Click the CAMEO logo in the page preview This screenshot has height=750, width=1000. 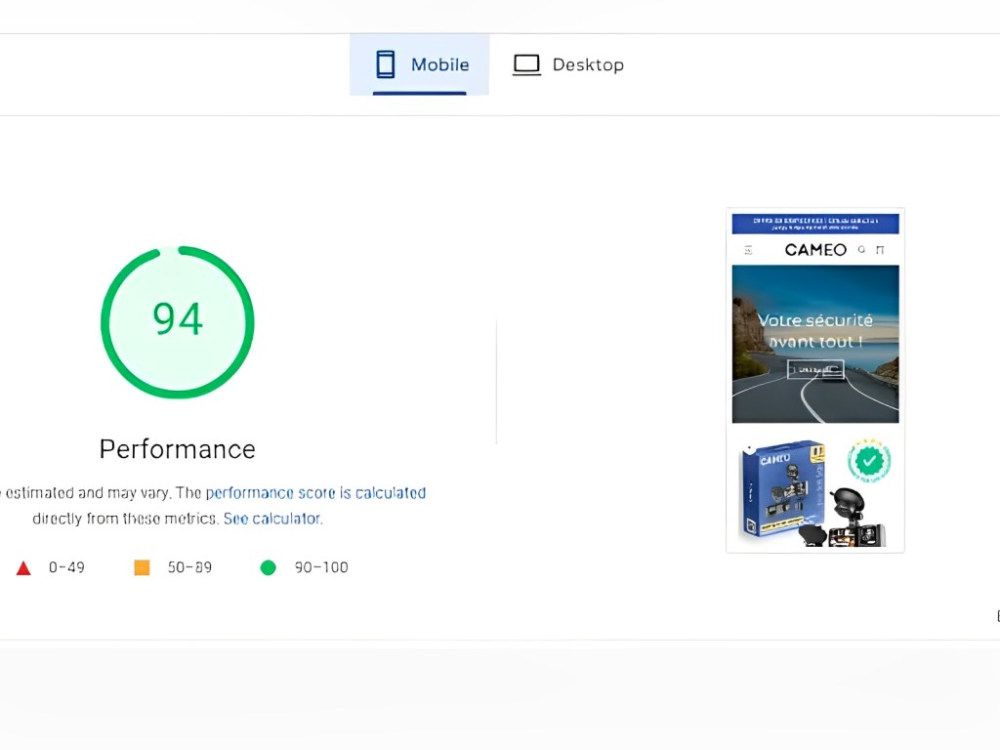click(815, 250)
